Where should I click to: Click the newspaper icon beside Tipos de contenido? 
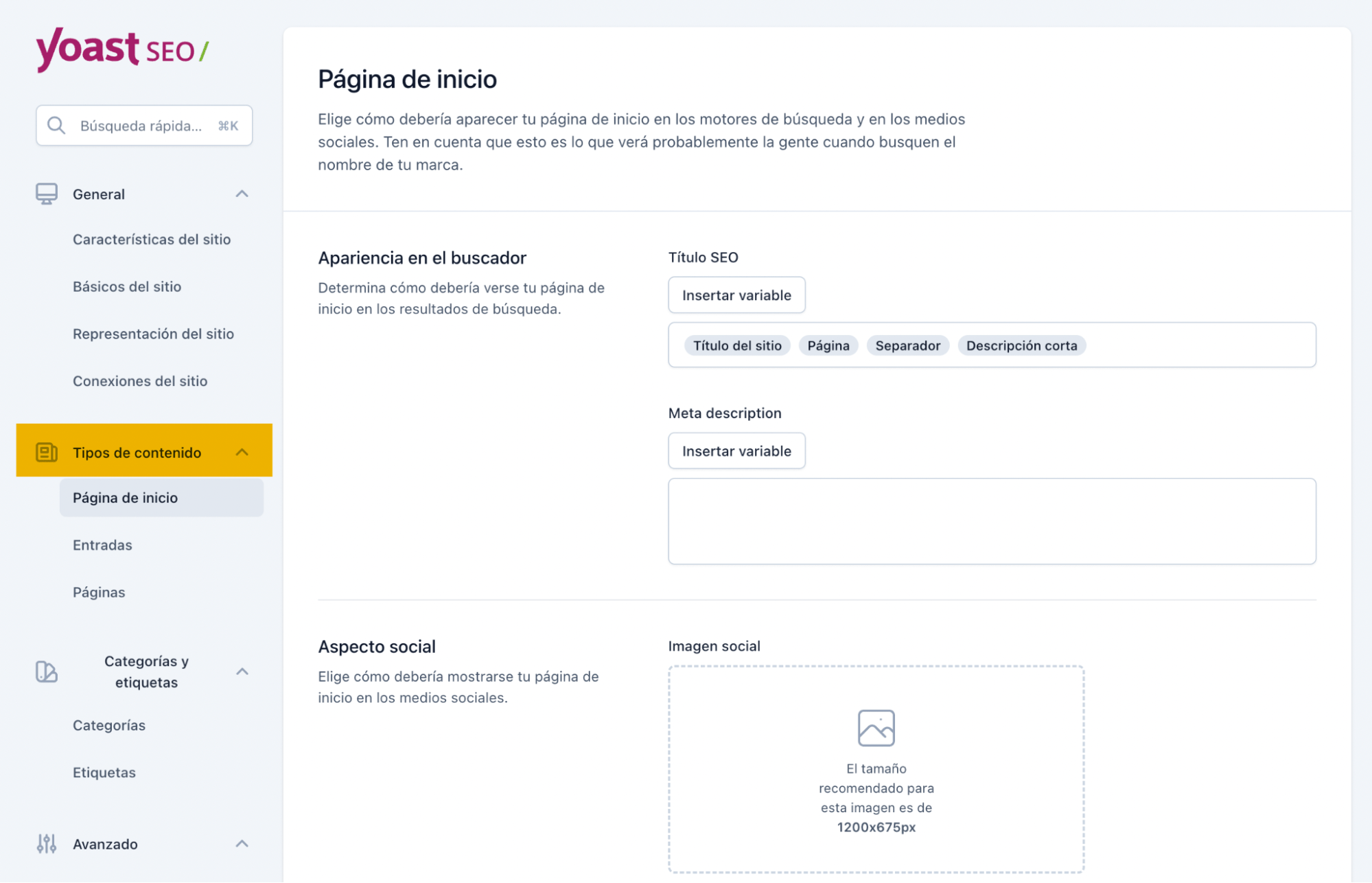click(x=46, y=451)
